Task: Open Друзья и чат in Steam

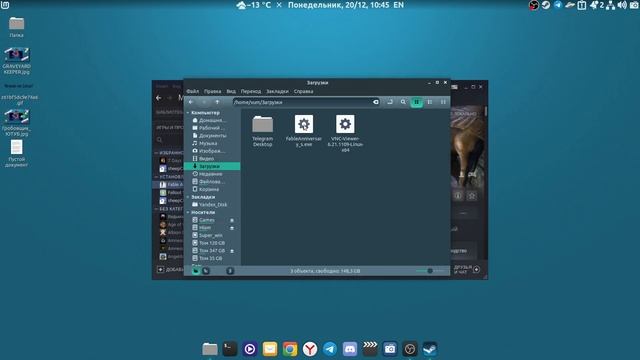Action: tap(467, 269)
